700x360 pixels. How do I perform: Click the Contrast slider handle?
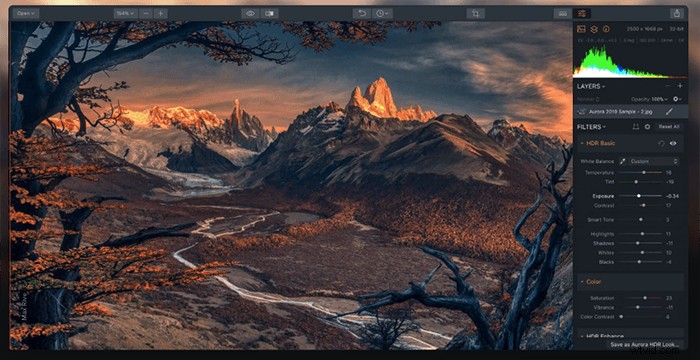coord(643,205)
